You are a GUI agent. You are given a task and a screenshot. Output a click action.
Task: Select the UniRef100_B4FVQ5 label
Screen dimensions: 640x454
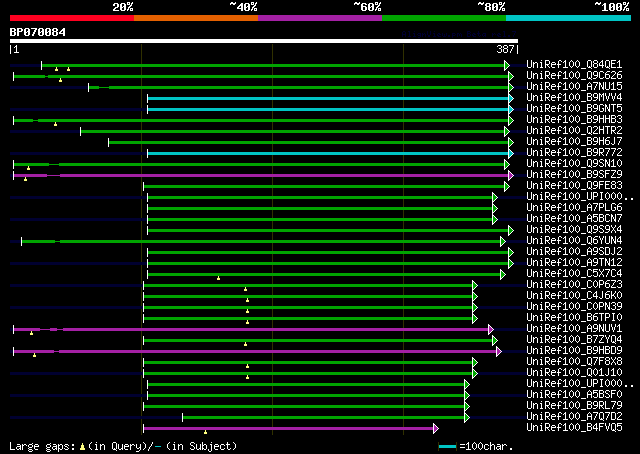click(574, 428)
